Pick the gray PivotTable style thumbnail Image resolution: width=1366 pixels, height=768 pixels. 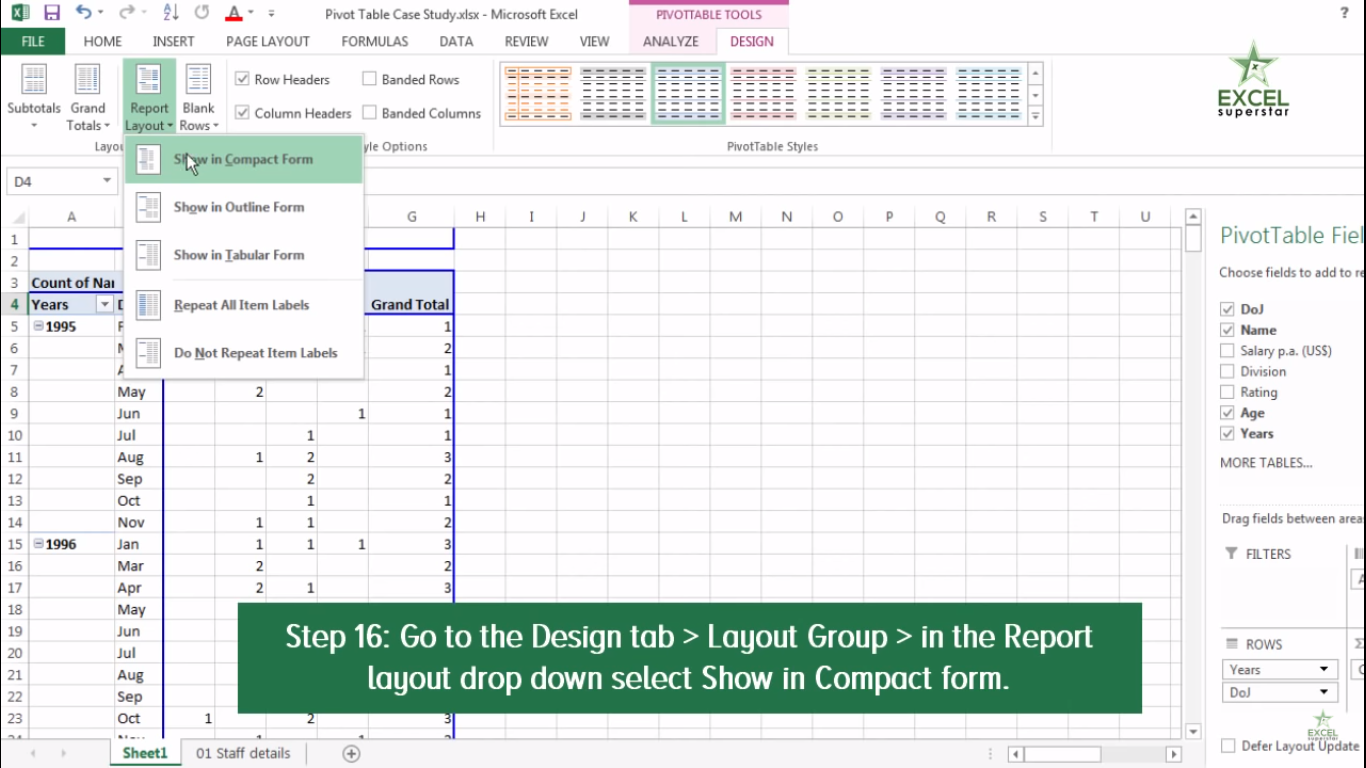coord(613,94)
